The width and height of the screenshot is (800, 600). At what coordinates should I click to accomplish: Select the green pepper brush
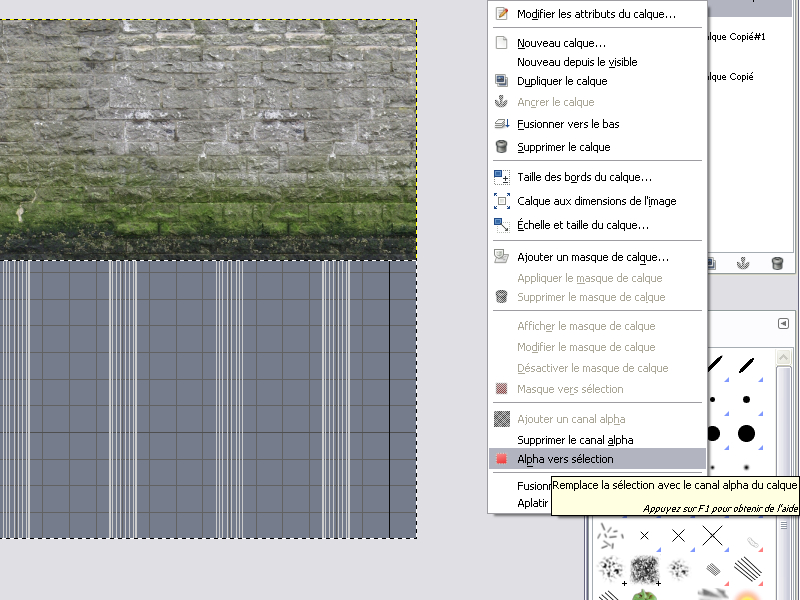tap(644, 594)
